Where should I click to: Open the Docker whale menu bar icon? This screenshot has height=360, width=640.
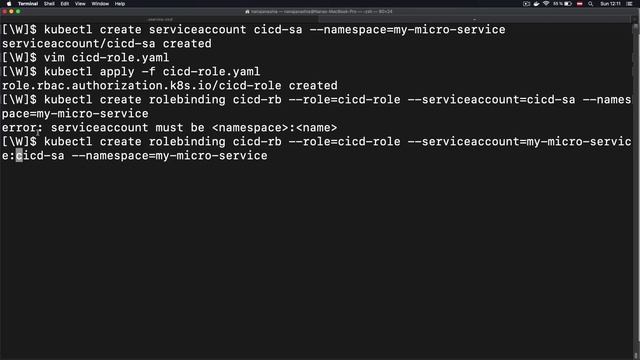536,4
